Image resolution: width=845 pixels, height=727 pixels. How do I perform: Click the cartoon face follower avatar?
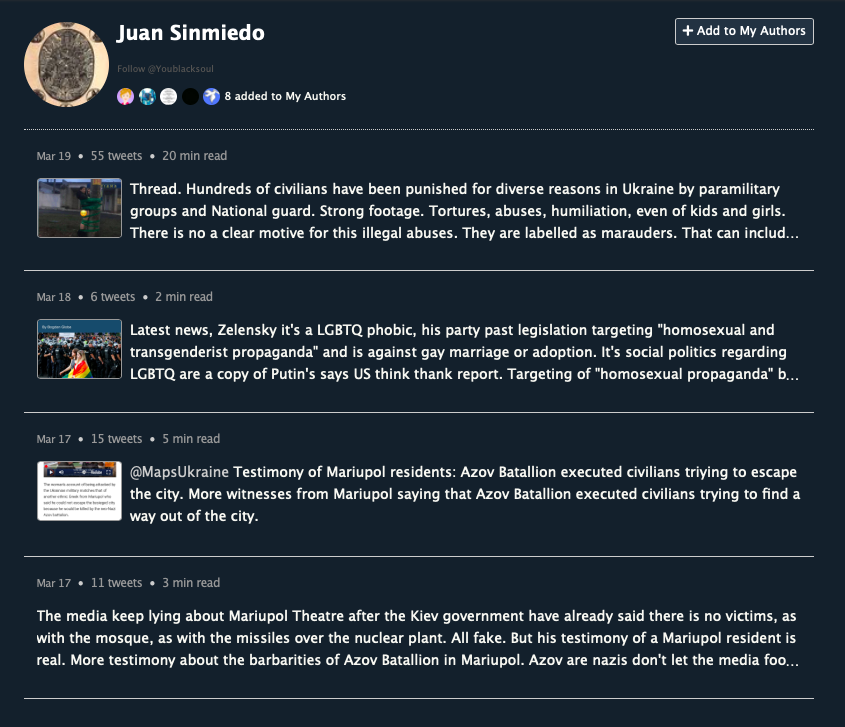[125, 97]
